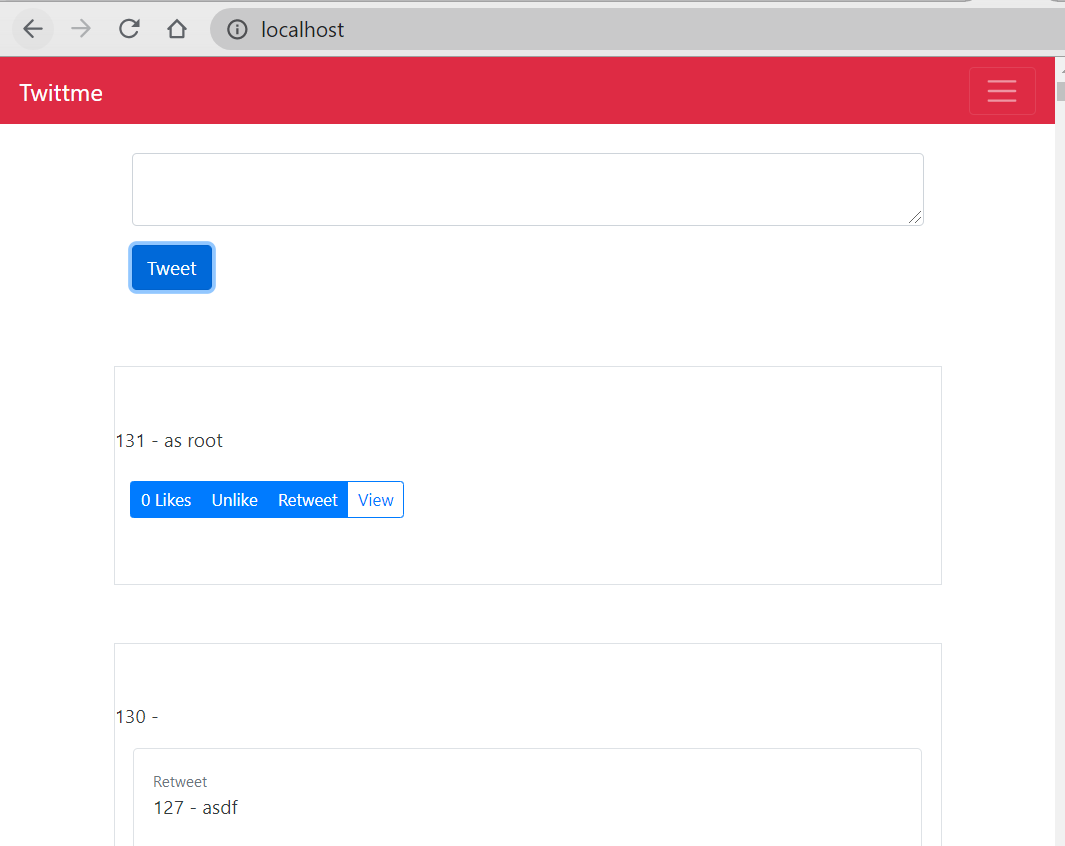
Task: Unlike tweet 131
Action: [x=234, y=500]
